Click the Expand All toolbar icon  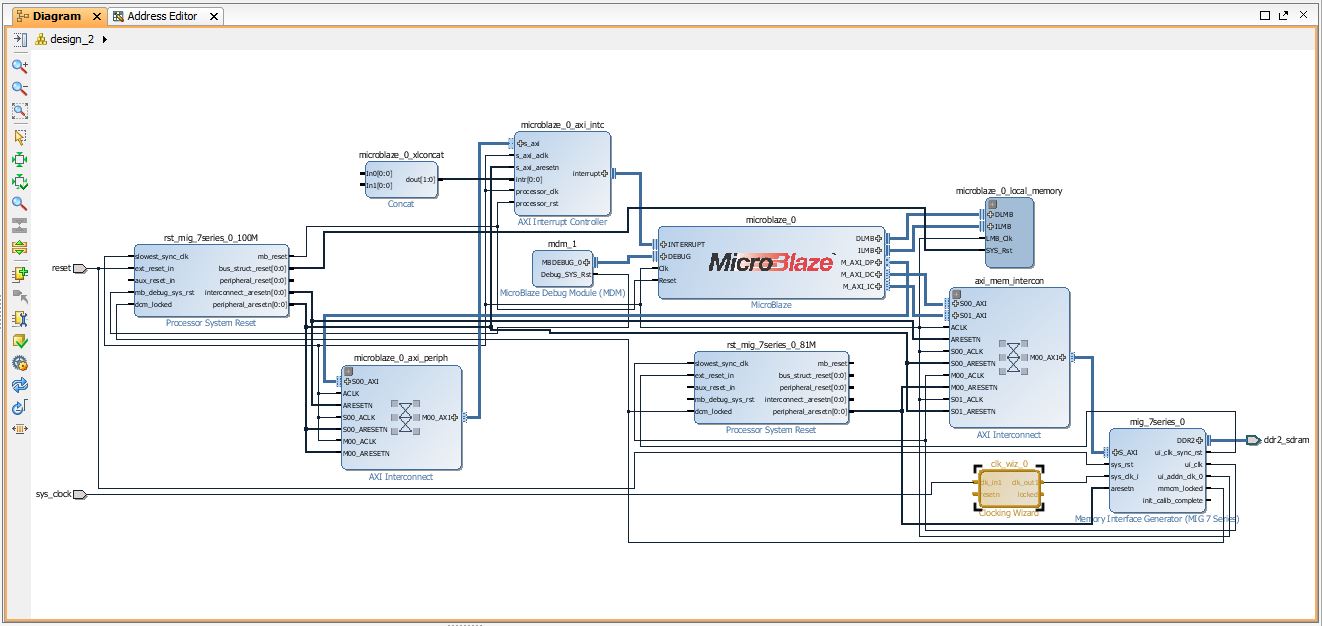tap(19, 248)
